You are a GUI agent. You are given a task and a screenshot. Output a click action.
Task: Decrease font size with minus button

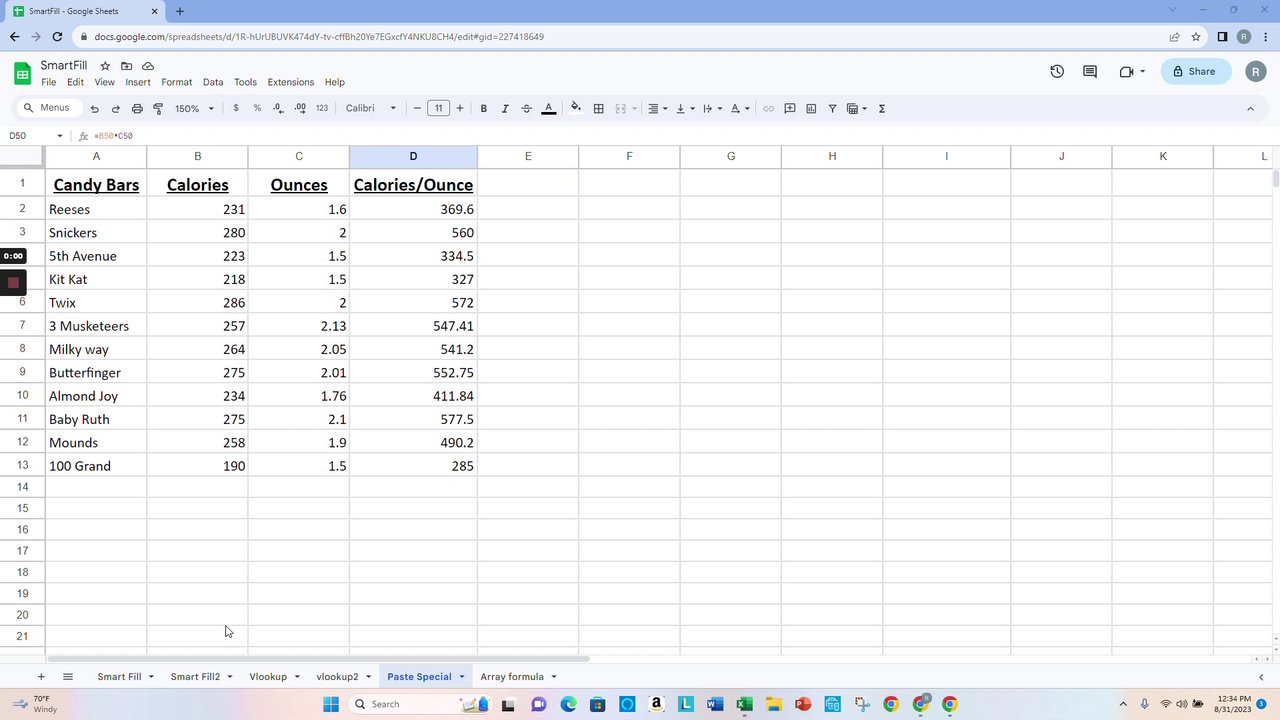417,108
